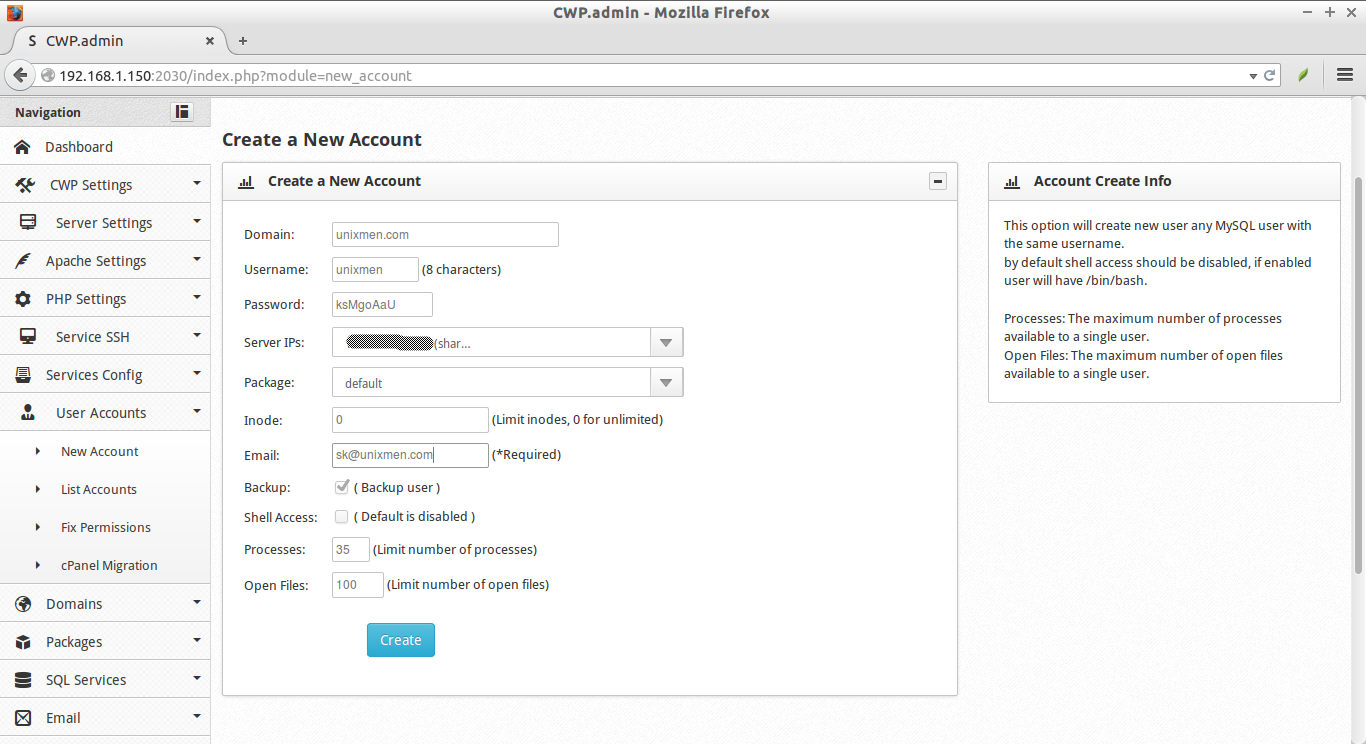This screenshot has width=1366, height=744.
Task: Open the Package selection dropdown
Action: coord(665,381)
